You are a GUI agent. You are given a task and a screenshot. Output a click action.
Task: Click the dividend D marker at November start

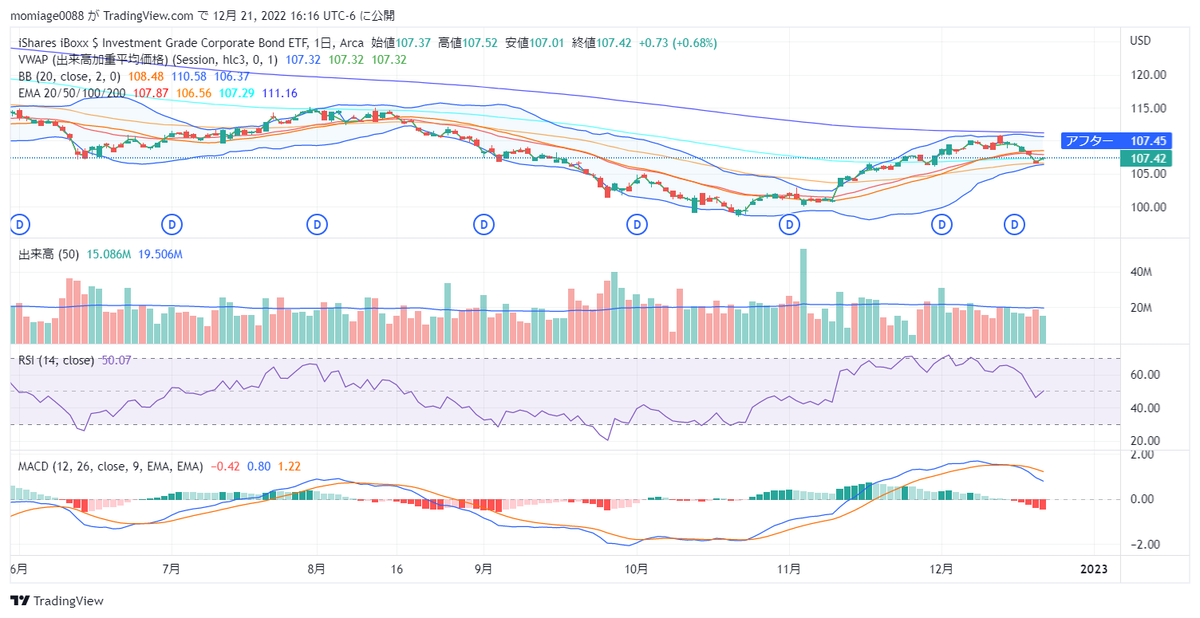[x=790, y=224]
